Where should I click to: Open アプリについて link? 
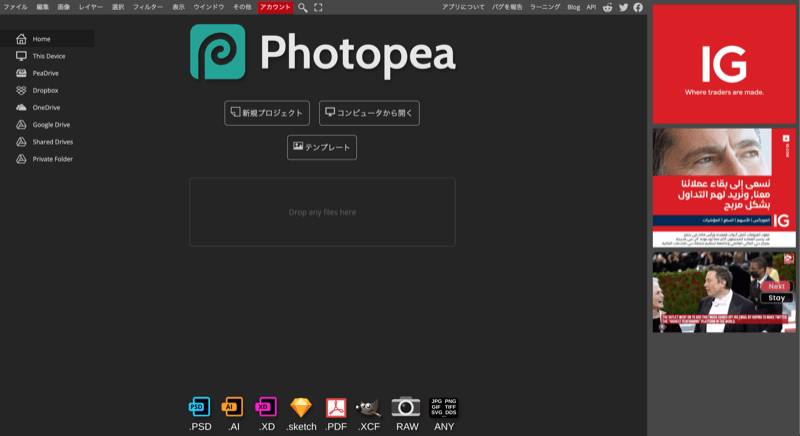(463, 7)
